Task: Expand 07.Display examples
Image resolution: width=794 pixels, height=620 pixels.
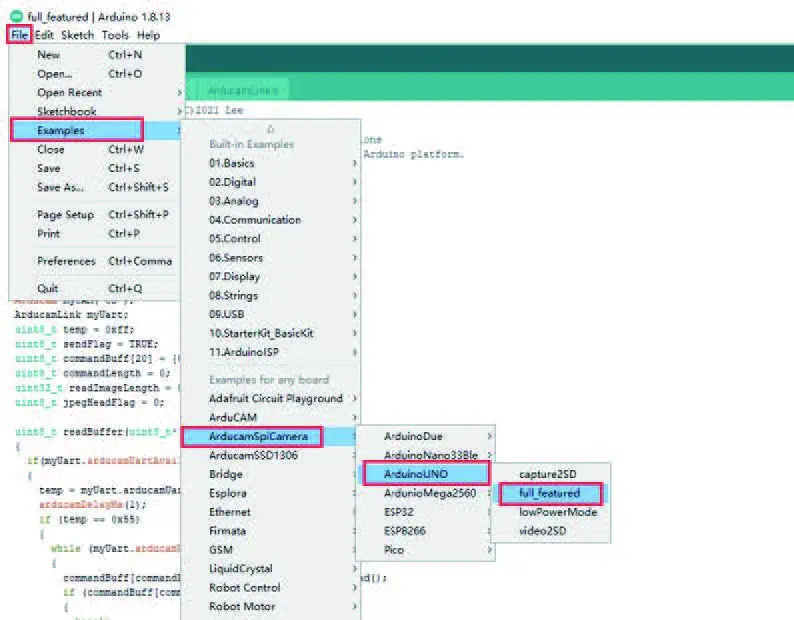Action: coord(271,277)
